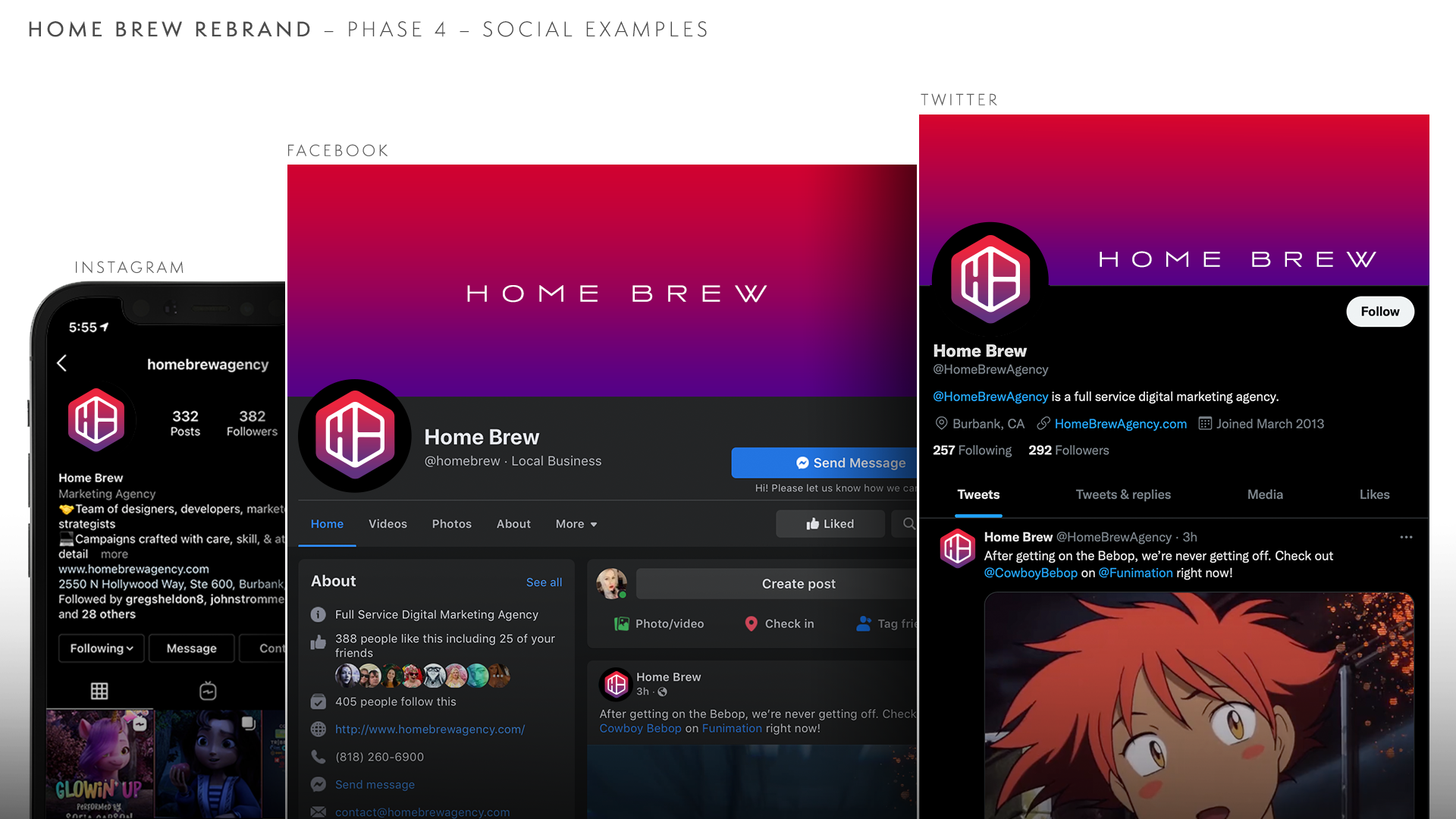Viewport: 1456px width, 819px height.
Task: Click the tweet author's small Home Brew avatar
Action: click(958, 548)
